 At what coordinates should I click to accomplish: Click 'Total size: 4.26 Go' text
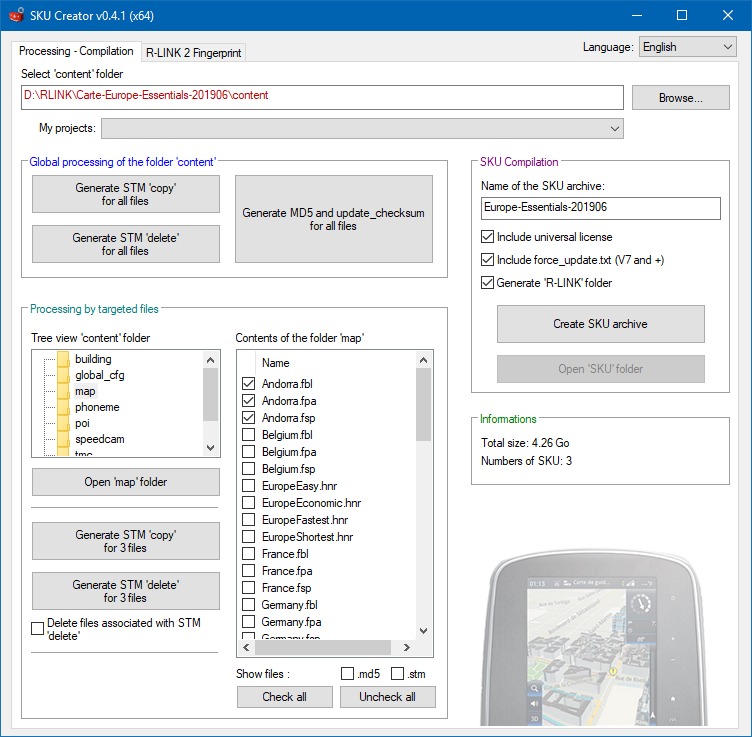point(525,443)
